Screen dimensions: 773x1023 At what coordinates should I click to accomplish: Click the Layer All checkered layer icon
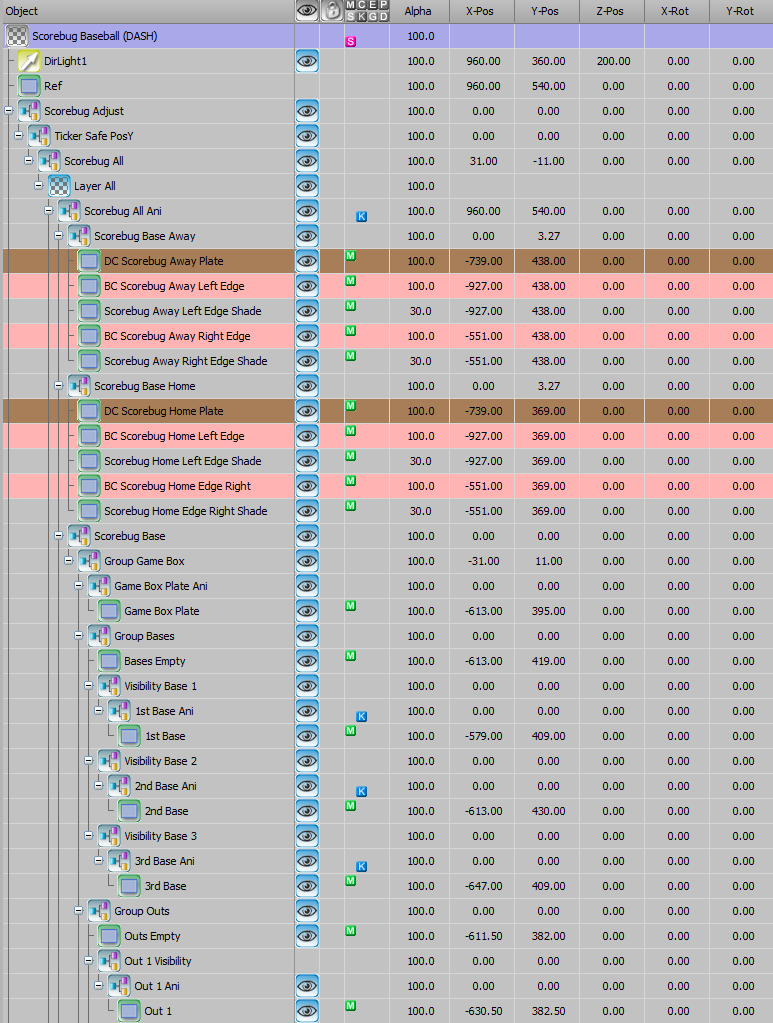point(59,186)
